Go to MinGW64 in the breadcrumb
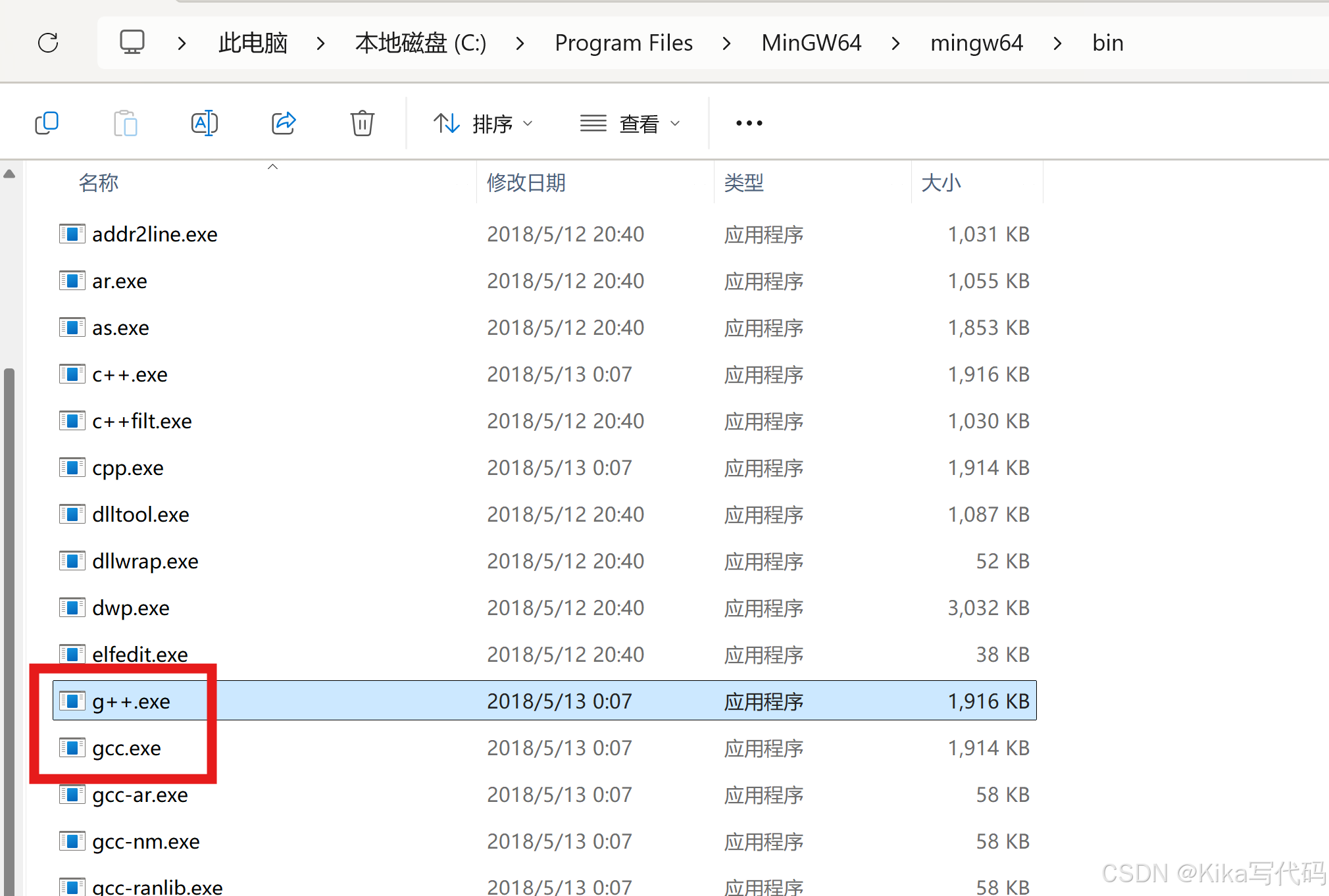The image size is (1329, 896). point(811,43)
